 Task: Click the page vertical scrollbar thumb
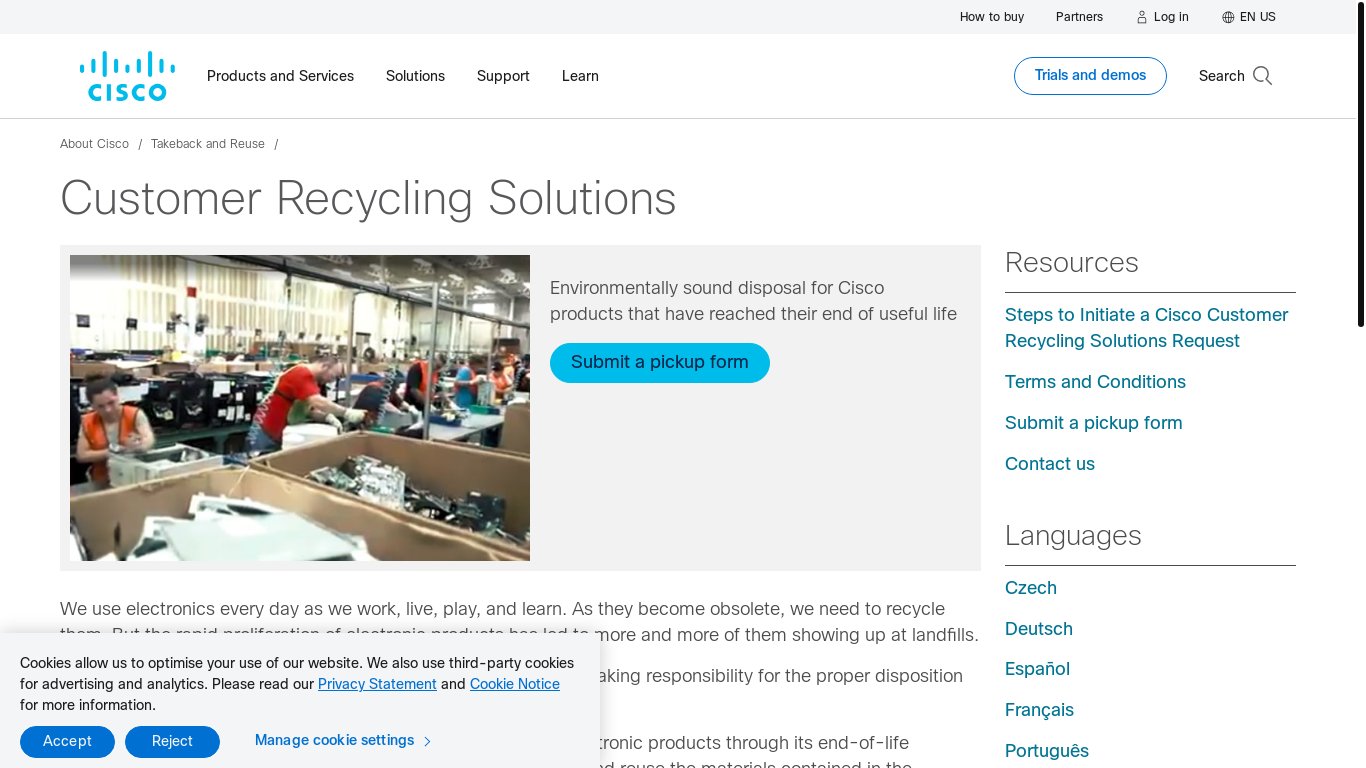[x=1361, y=164]
